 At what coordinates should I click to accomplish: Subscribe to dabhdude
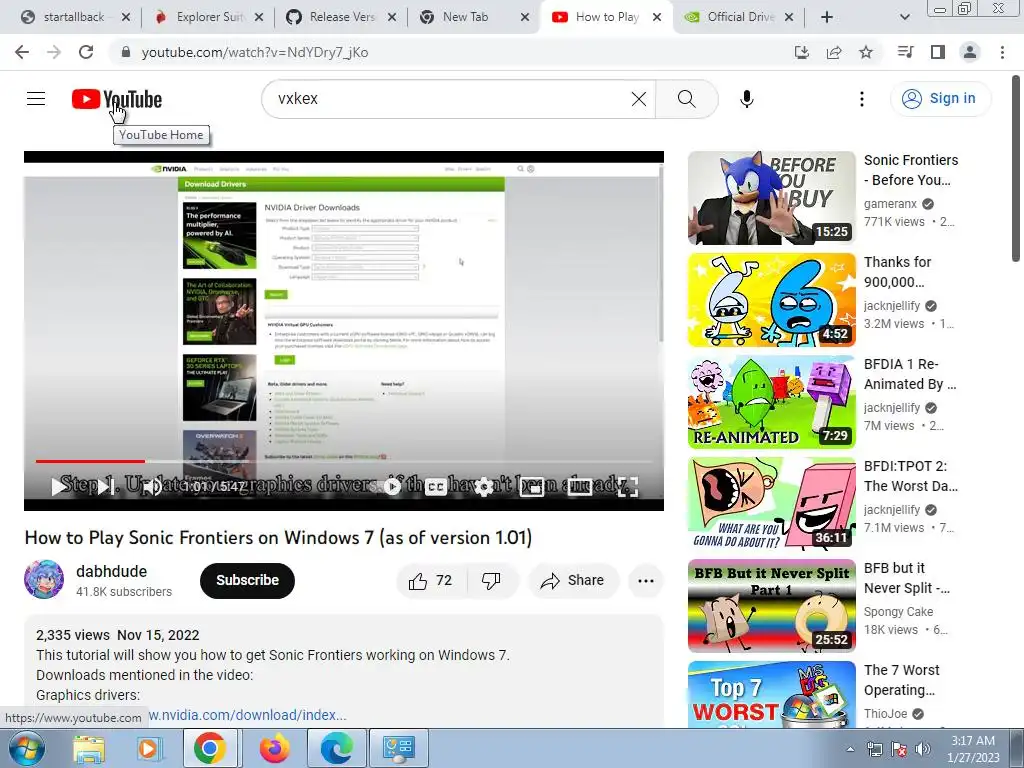247,580
